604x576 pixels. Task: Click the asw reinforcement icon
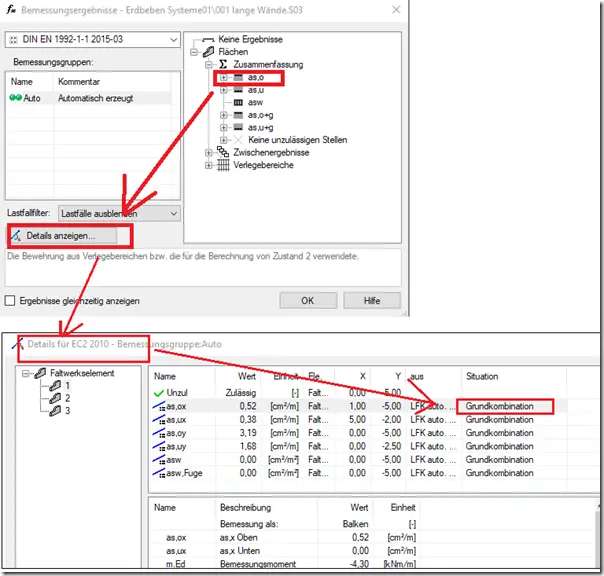tap(238, 102)
